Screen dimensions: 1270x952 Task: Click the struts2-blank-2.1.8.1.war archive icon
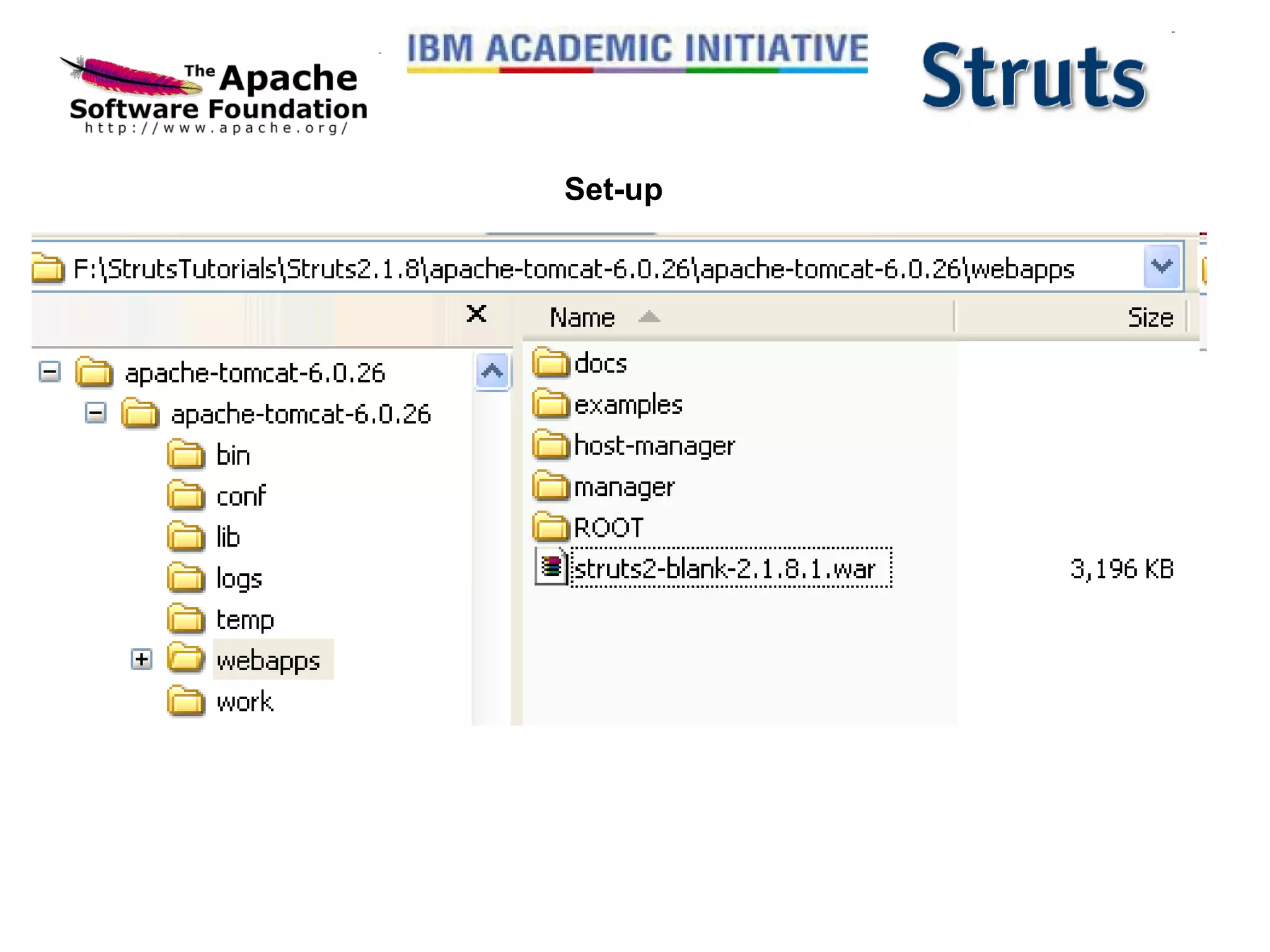click(x=551, y=567)
